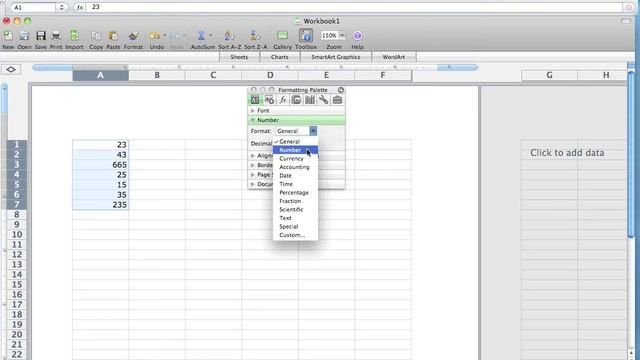Open the Formatting Palette tab icon
Image resolution: width=640 pixels, height=360 pixels.
255,100
